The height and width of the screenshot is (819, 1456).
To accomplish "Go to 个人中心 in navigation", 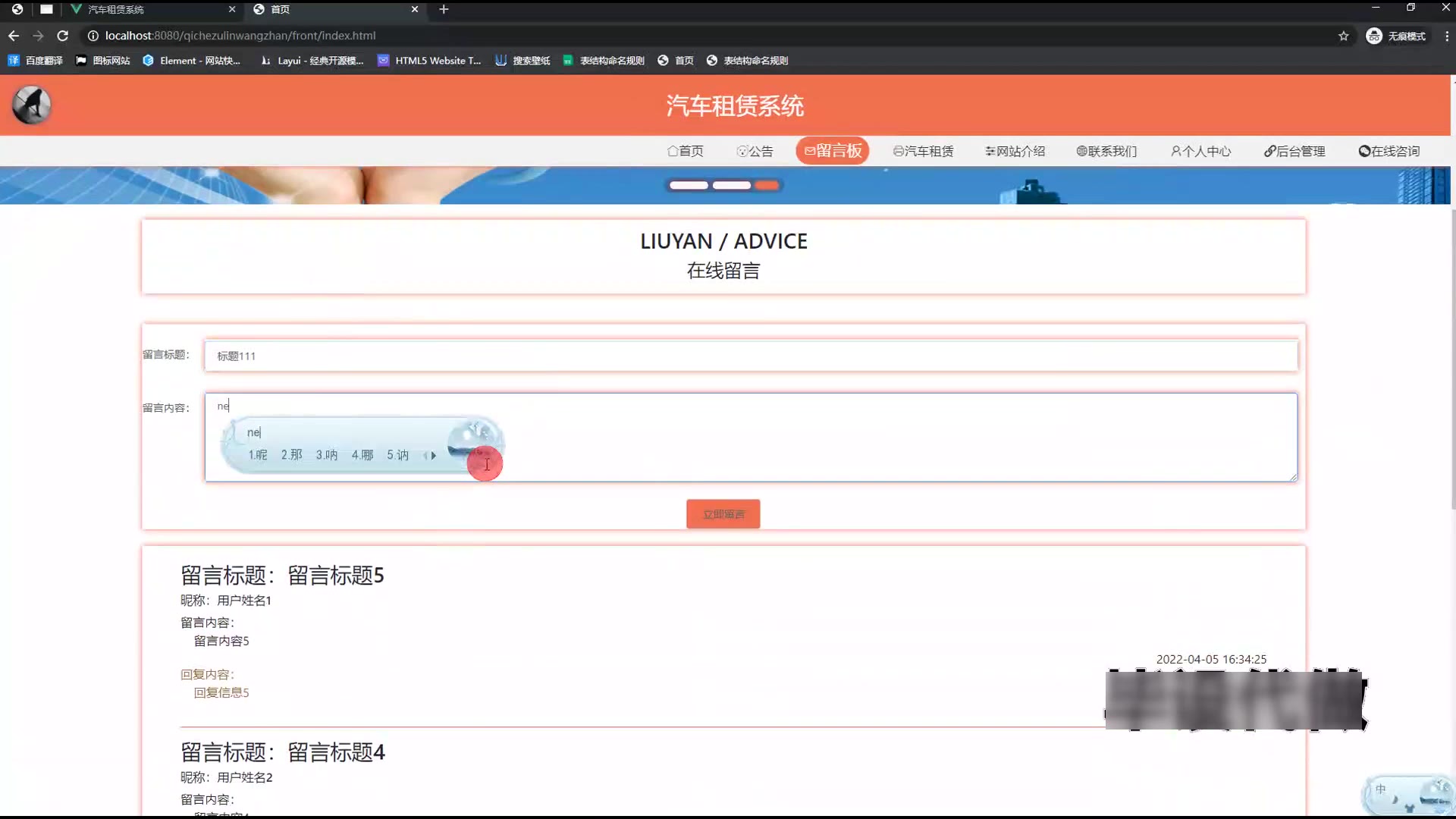I will coord(1200,151).
